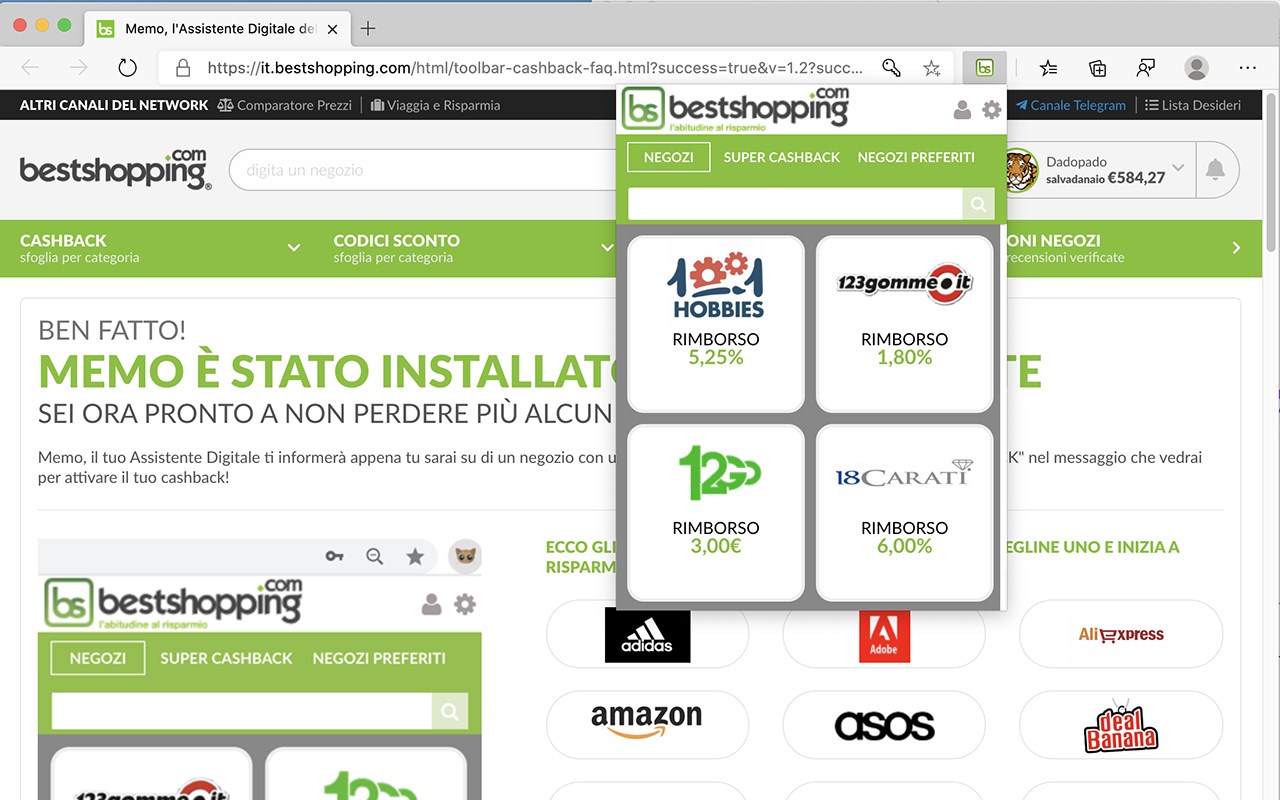Switch to NEGOZI PREFERITI tab in popup
Screen dimensions: 1280x800
click(x=916, y=157)
